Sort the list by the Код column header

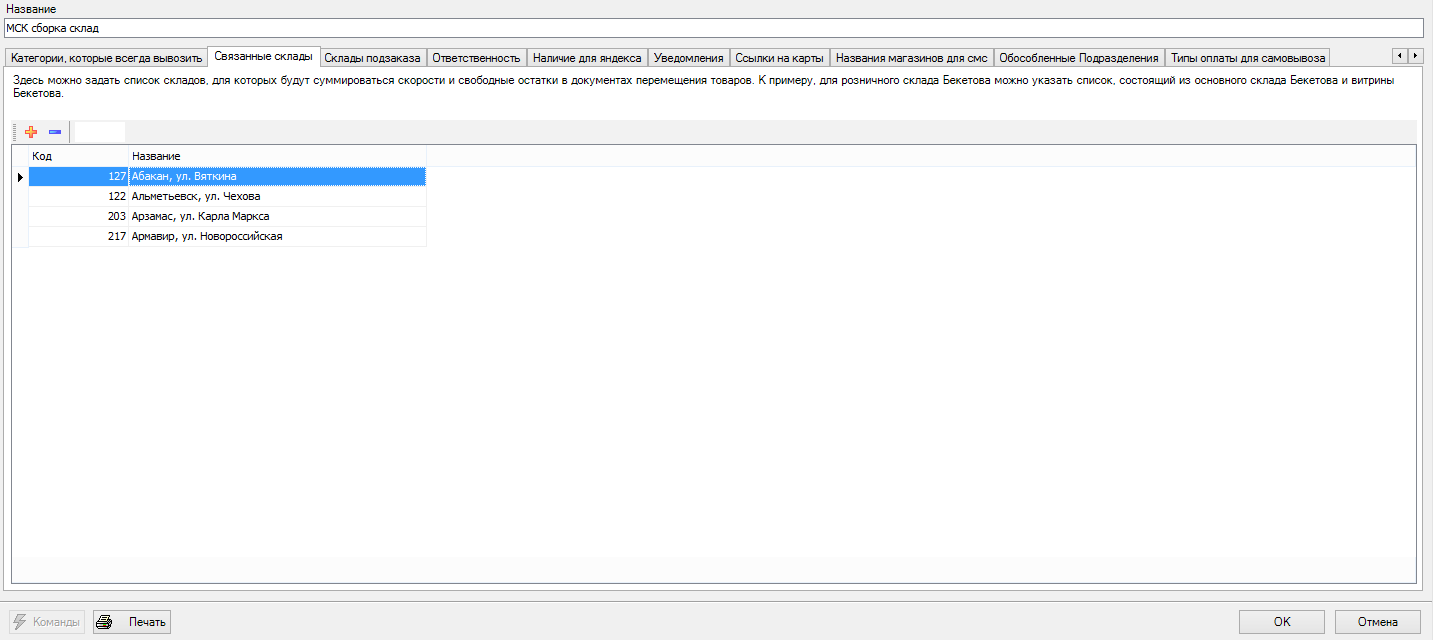(78, 156)
